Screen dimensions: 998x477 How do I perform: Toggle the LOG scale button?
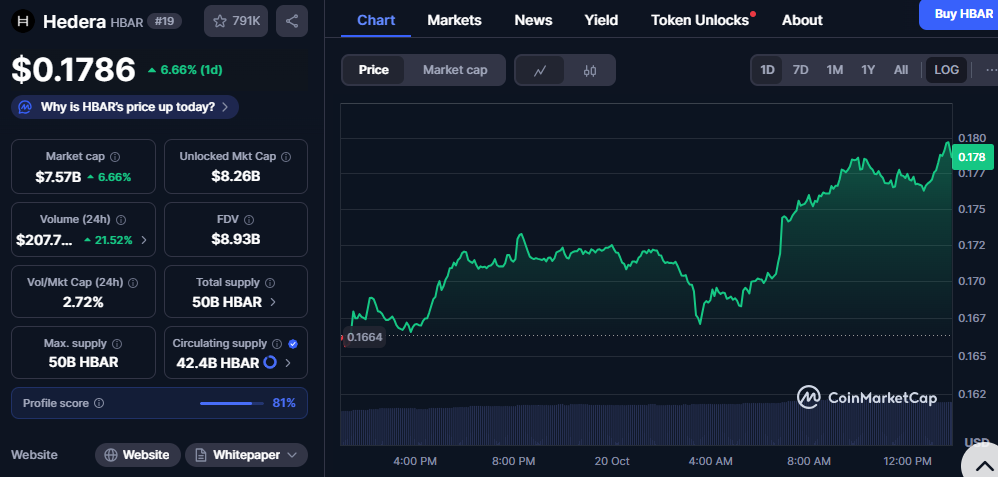tap(946, 70)
